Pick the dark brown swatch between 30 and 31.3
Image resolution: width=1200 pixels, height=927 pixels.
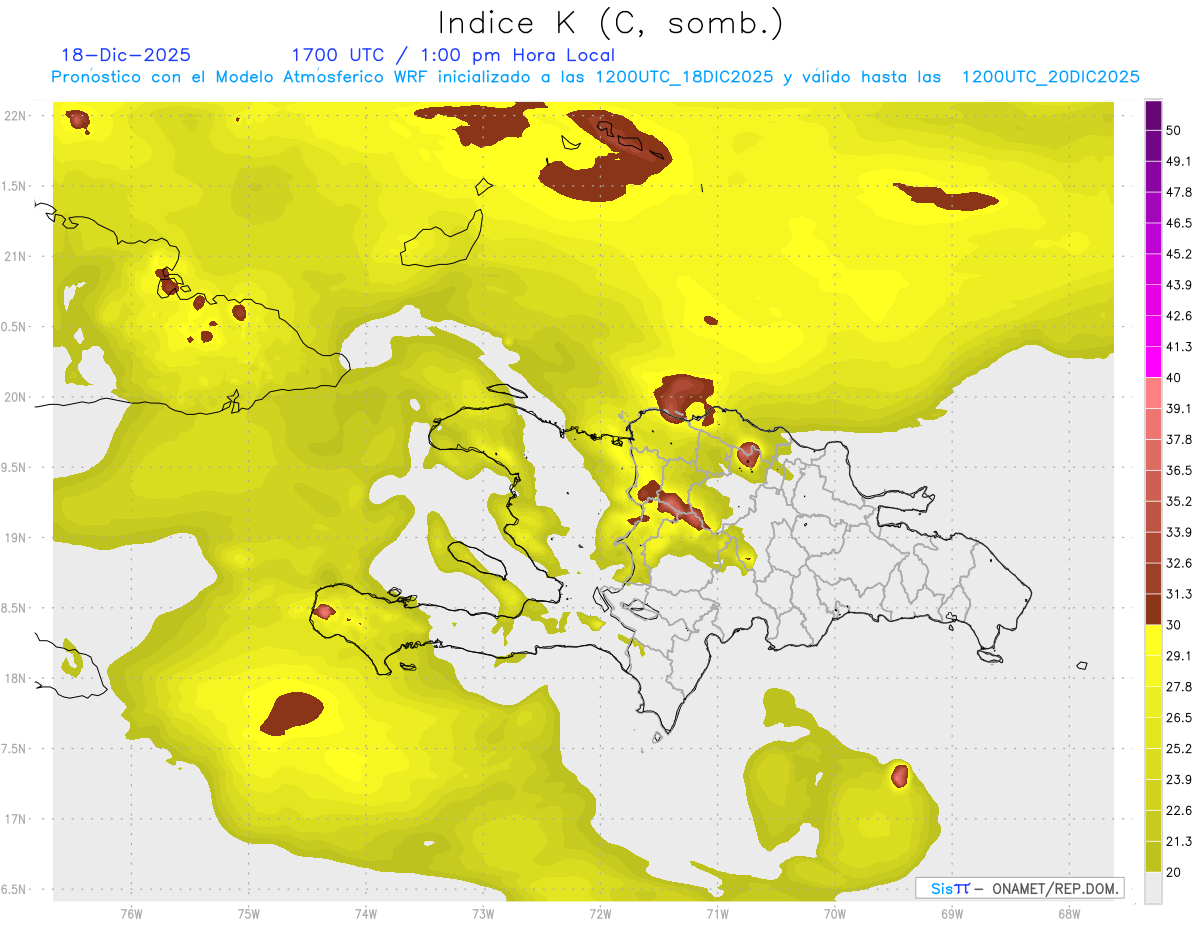pyautogui.click(x=1153, y=609)
